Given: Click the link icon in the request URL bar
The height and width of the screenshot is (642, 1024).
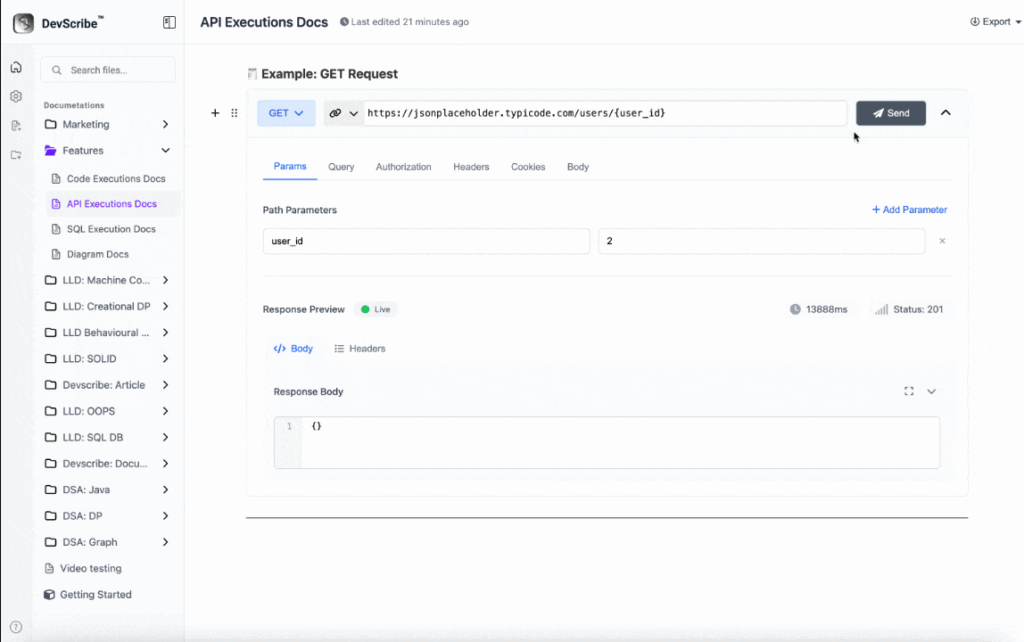Looking at the screenshot, I should pos(336,113).
